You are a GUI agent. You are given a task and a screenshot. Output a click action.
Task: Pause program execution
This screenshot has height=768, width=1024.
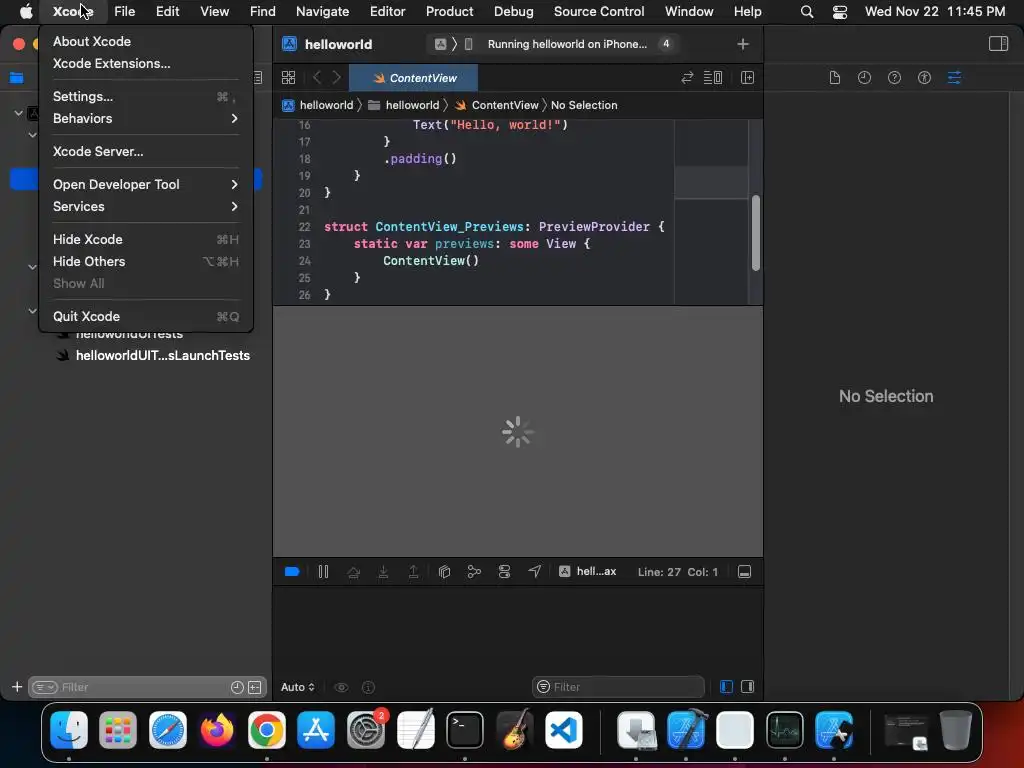pos(323,572)
